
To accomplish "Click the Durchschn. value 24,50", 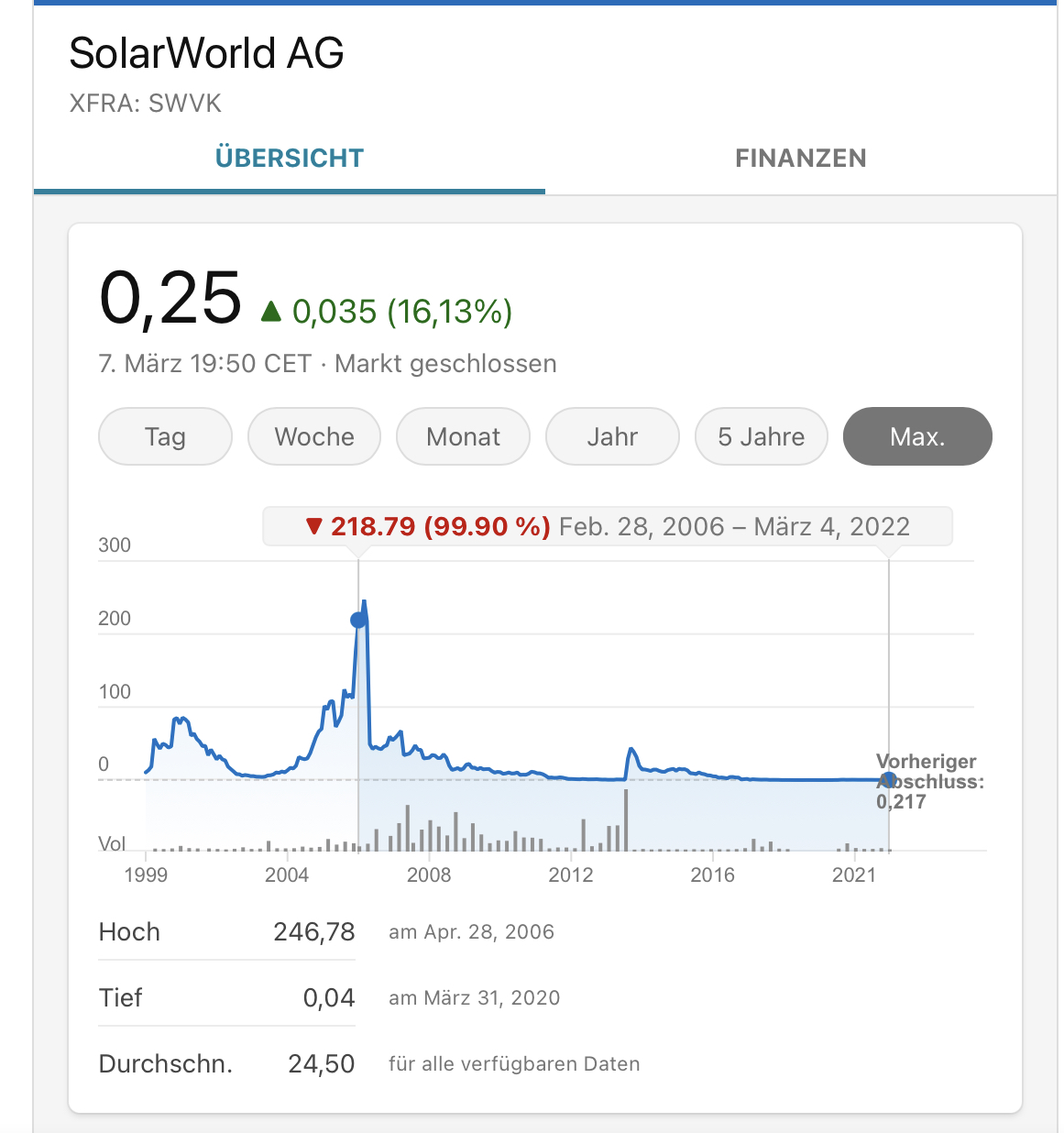I will (321, 1064).
